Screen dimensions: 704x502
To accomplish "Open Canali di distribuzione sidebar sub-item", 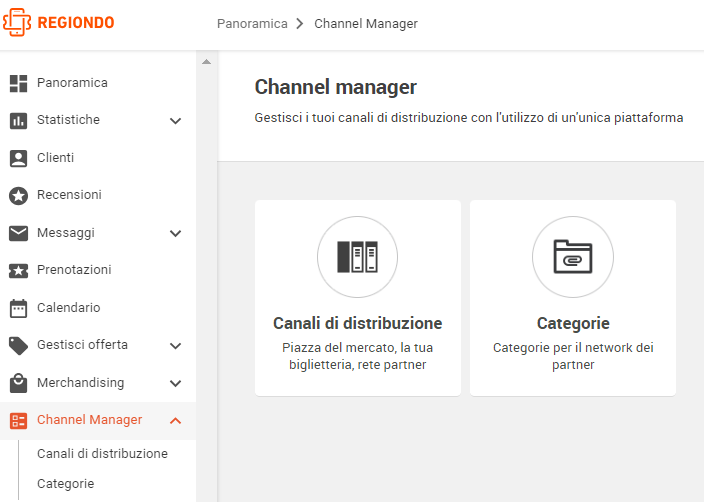I will click(x=102, y=454).
